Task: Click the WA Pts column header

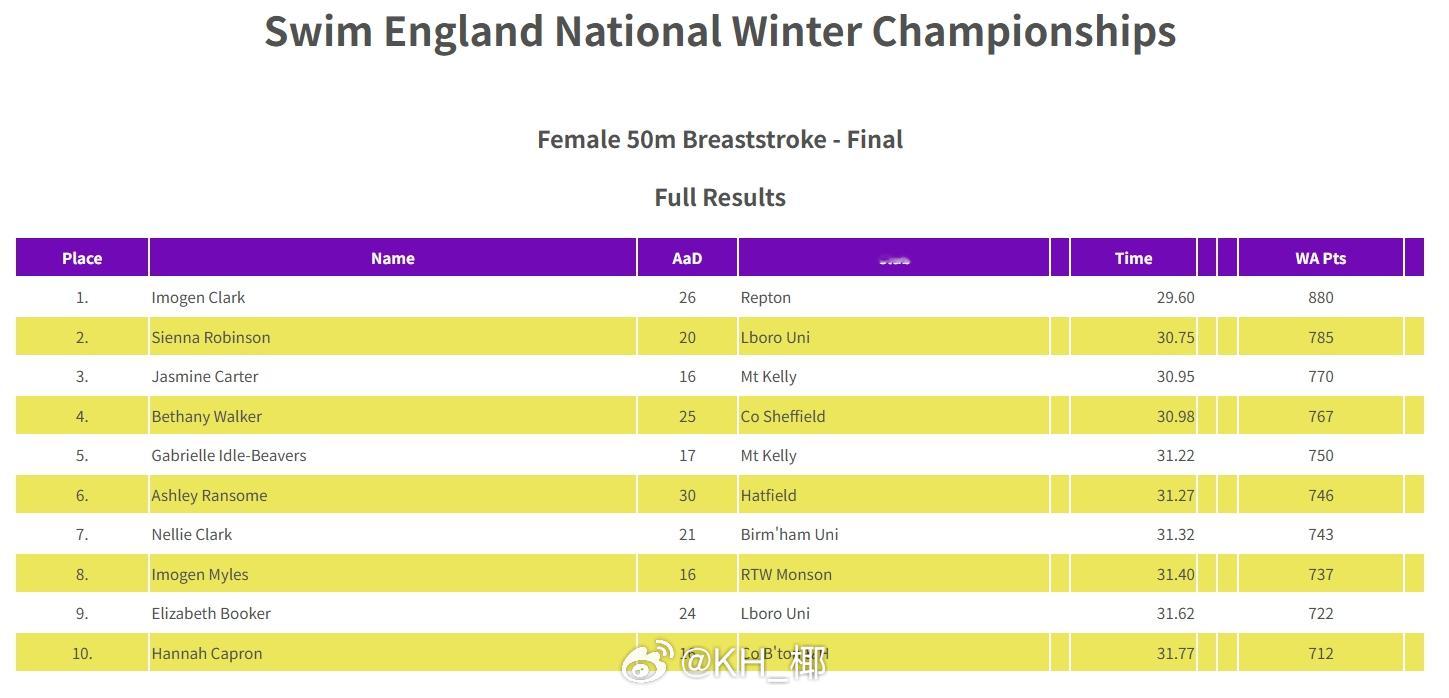Action: tap(1320, 258)
